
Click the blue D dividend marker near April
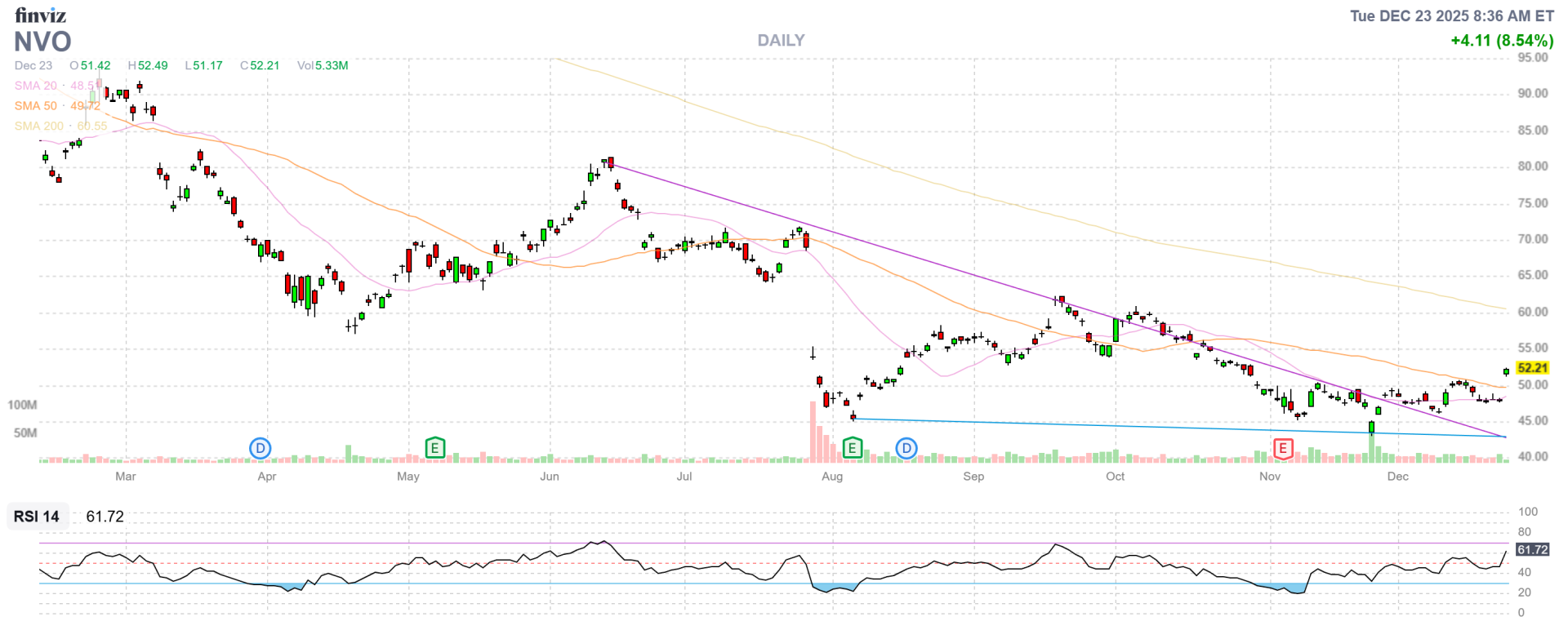pyautogui.click(x=260, y=448)
